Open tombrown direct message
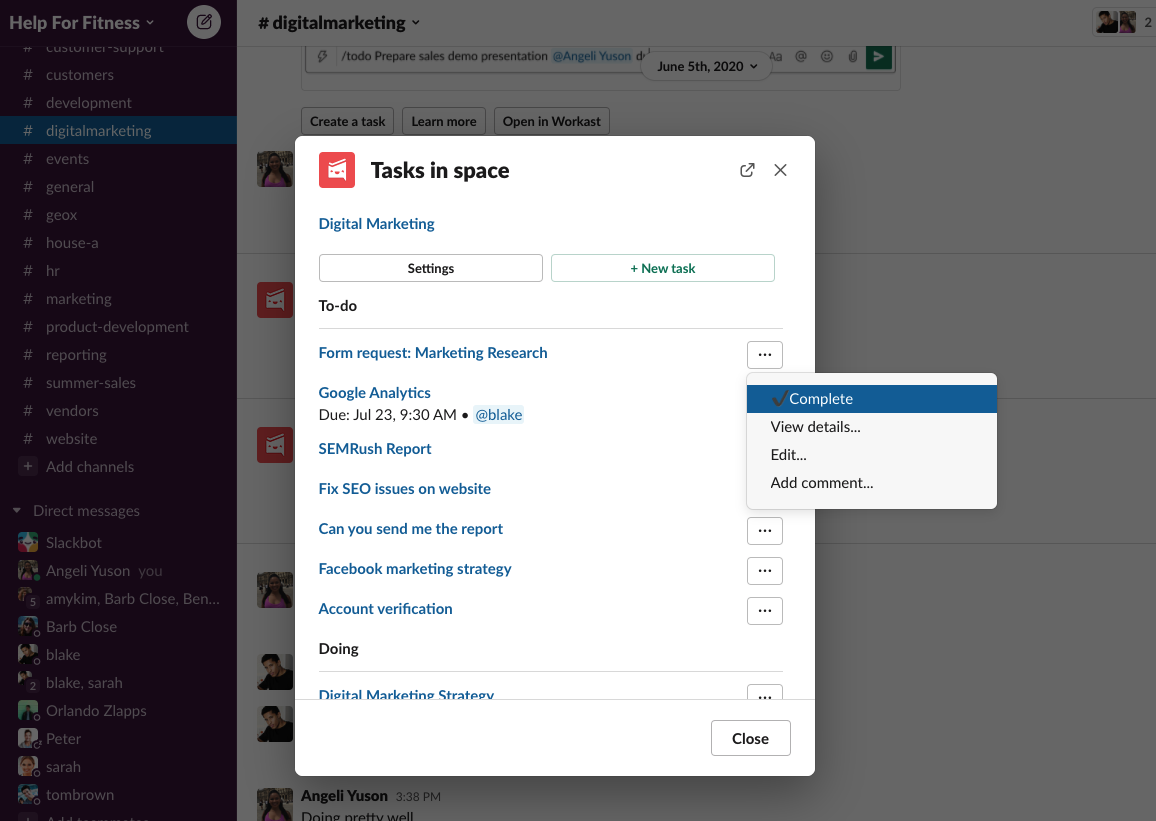Image resolution: width=1156 pixels, height=821 pixels. click(118, 794)
